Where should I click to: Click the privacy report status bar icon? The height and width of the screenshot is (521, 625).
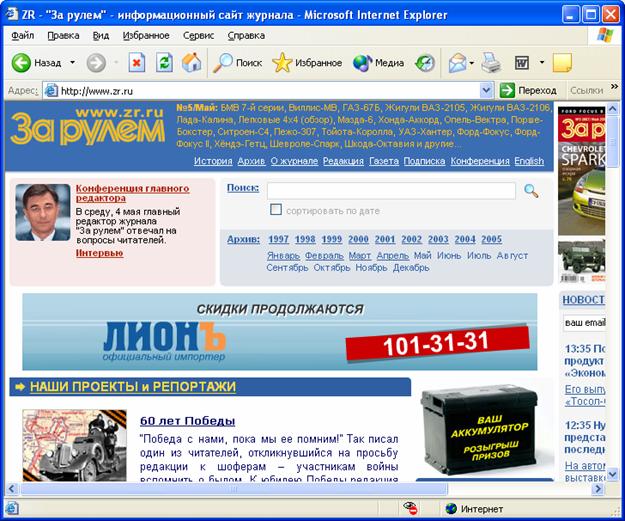(x=410, y=508)
